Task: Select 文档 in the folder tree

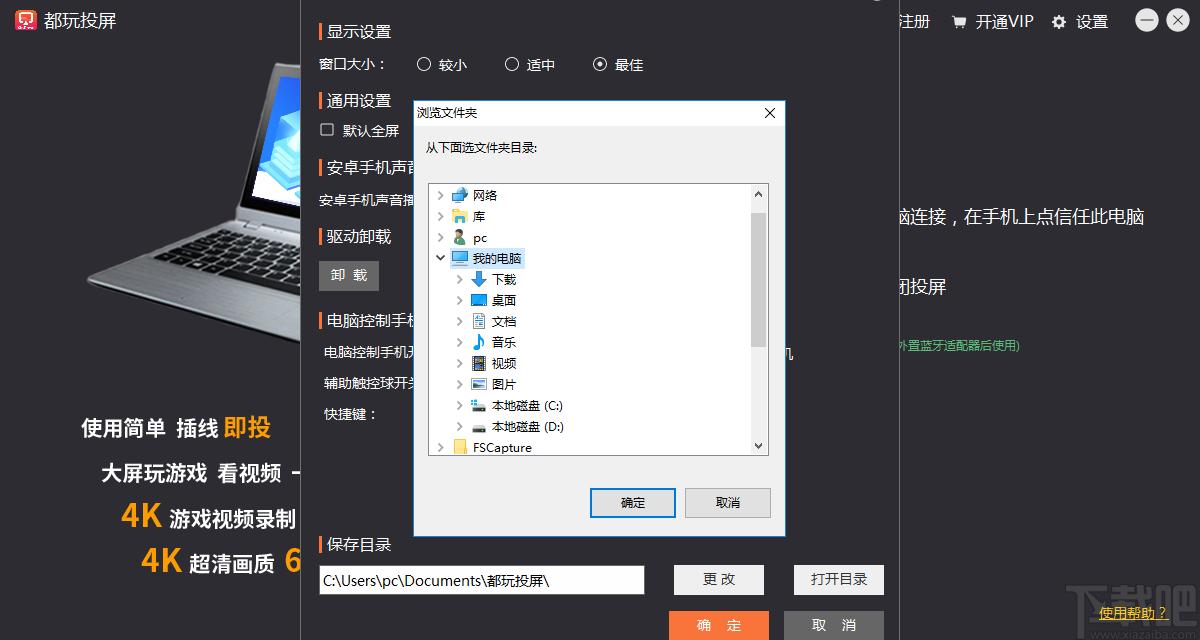Action: point(504,321)
